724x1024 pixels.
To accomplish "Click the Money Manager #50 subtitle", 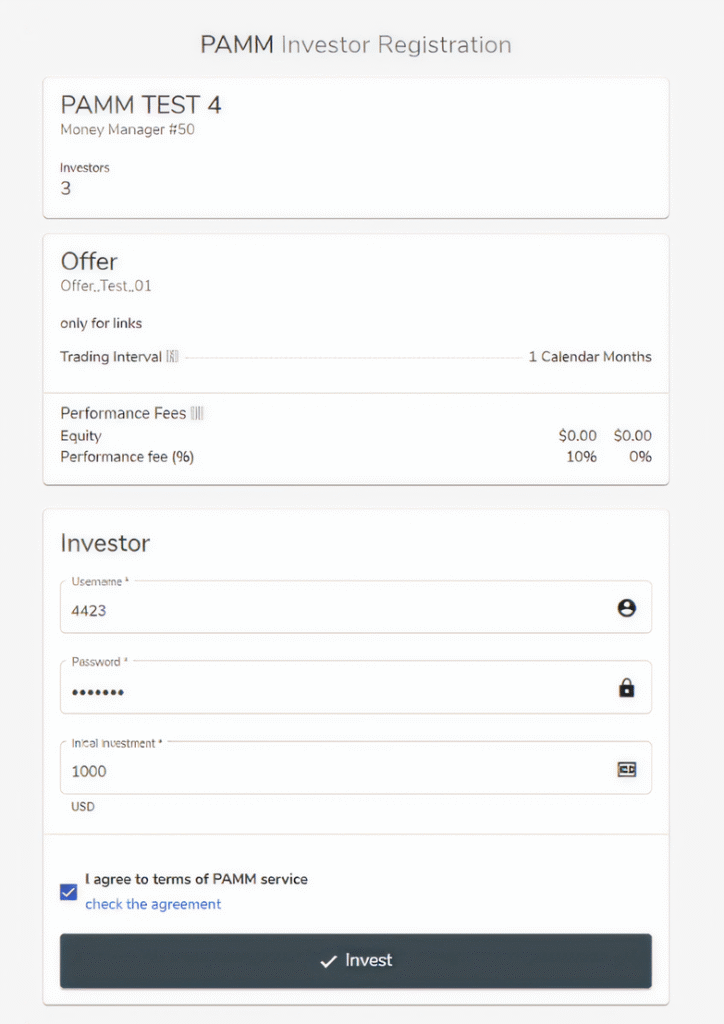I will point(127,130).
